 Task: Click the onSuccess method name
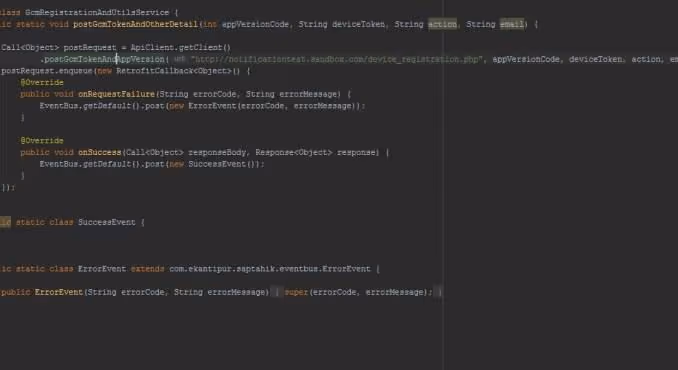(x=99, y=153)
